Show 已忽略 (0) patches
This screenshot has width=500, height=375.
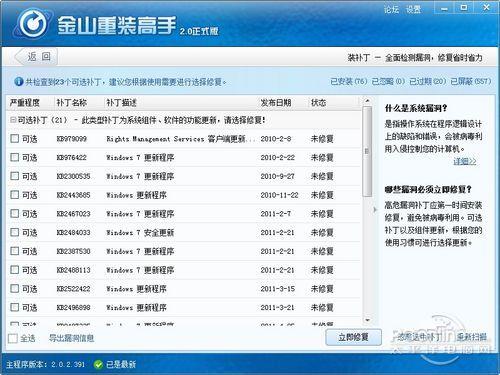[388, 81]
